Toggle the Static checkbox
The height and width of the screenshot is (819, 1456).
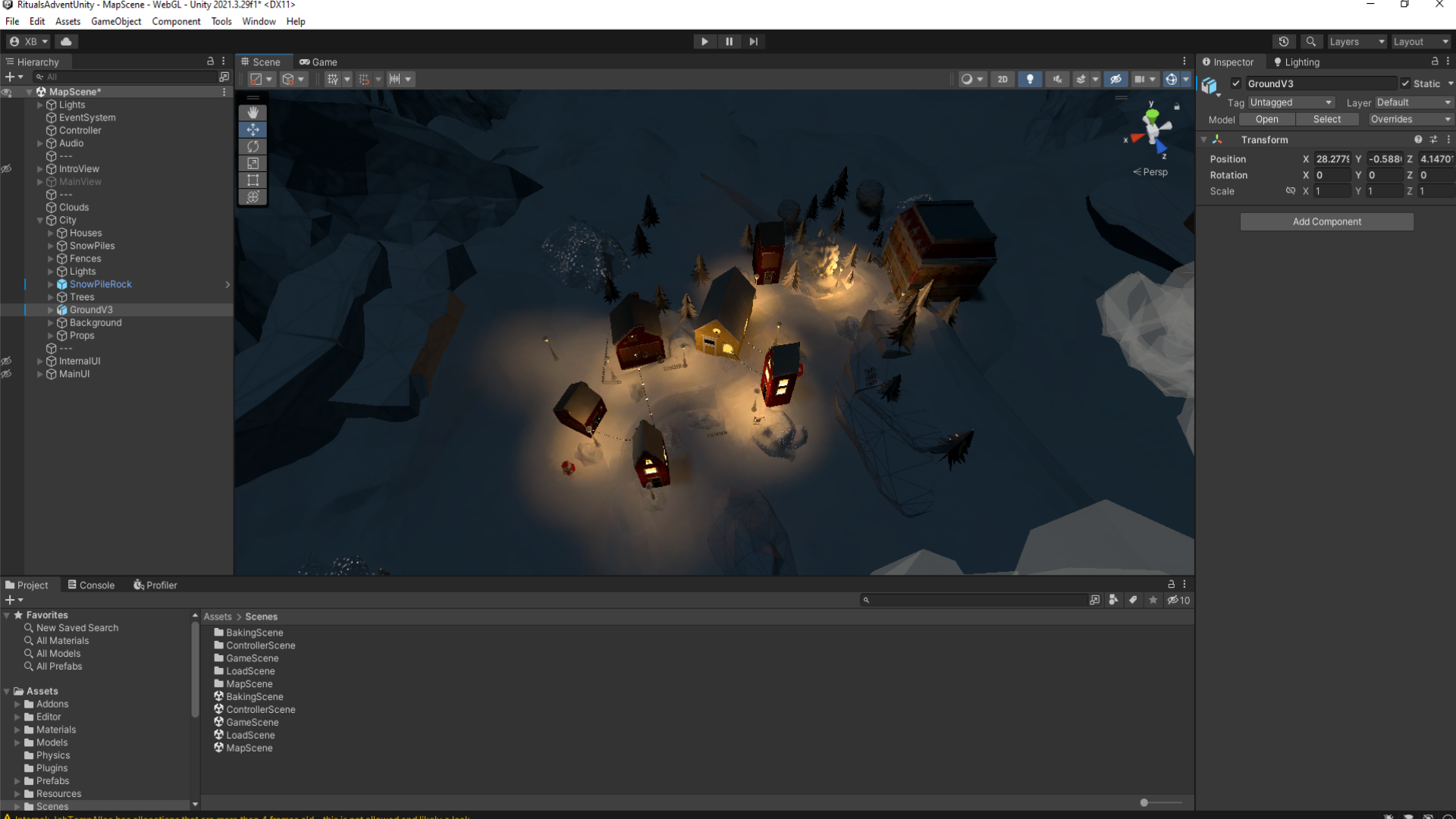[1405, 83]
